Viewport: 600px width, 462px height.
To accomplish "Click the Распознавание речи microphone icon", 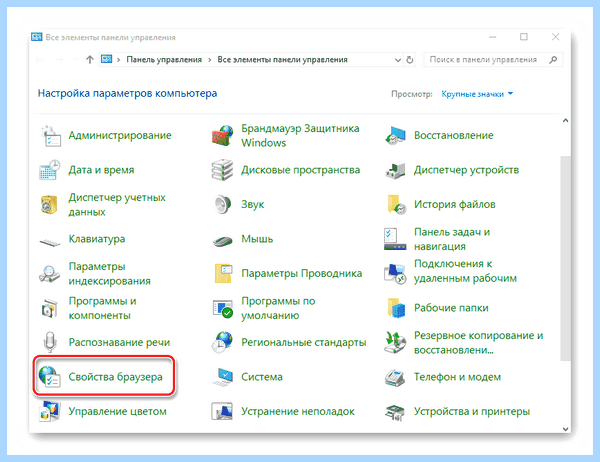I will (50, 342).
